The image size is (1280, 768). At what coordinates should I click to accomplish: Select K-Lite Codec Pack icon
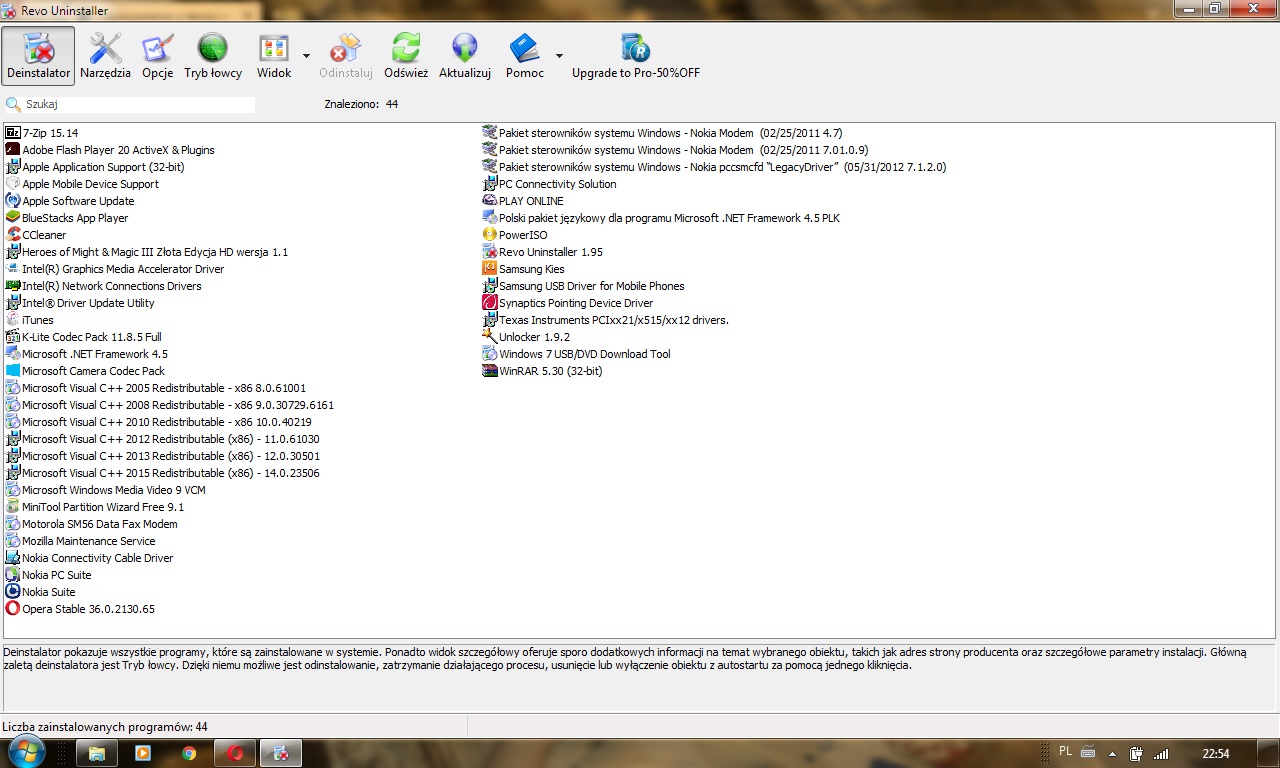(x=13, y=336)
